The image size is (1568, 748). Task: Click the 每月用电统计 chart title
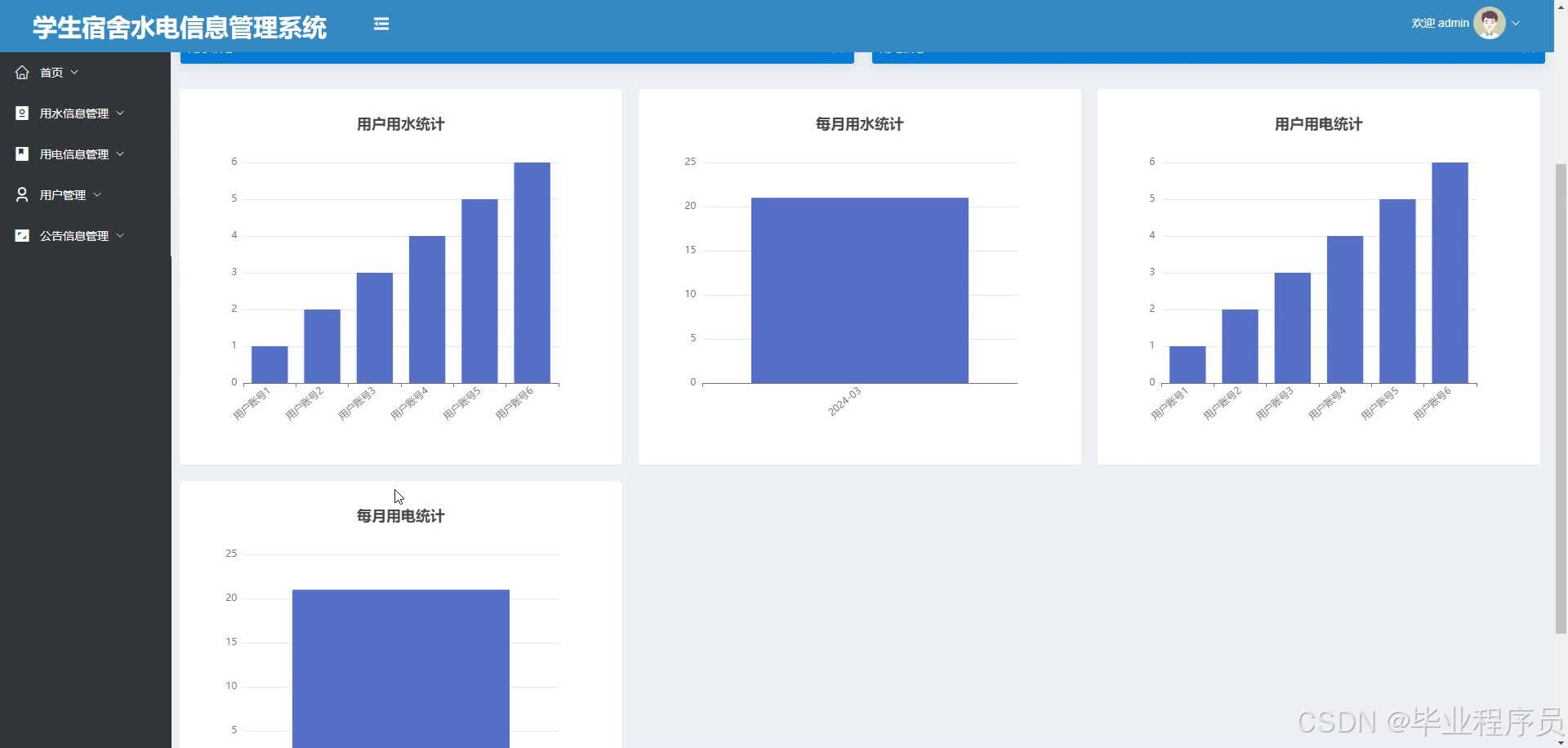[400, 516]
